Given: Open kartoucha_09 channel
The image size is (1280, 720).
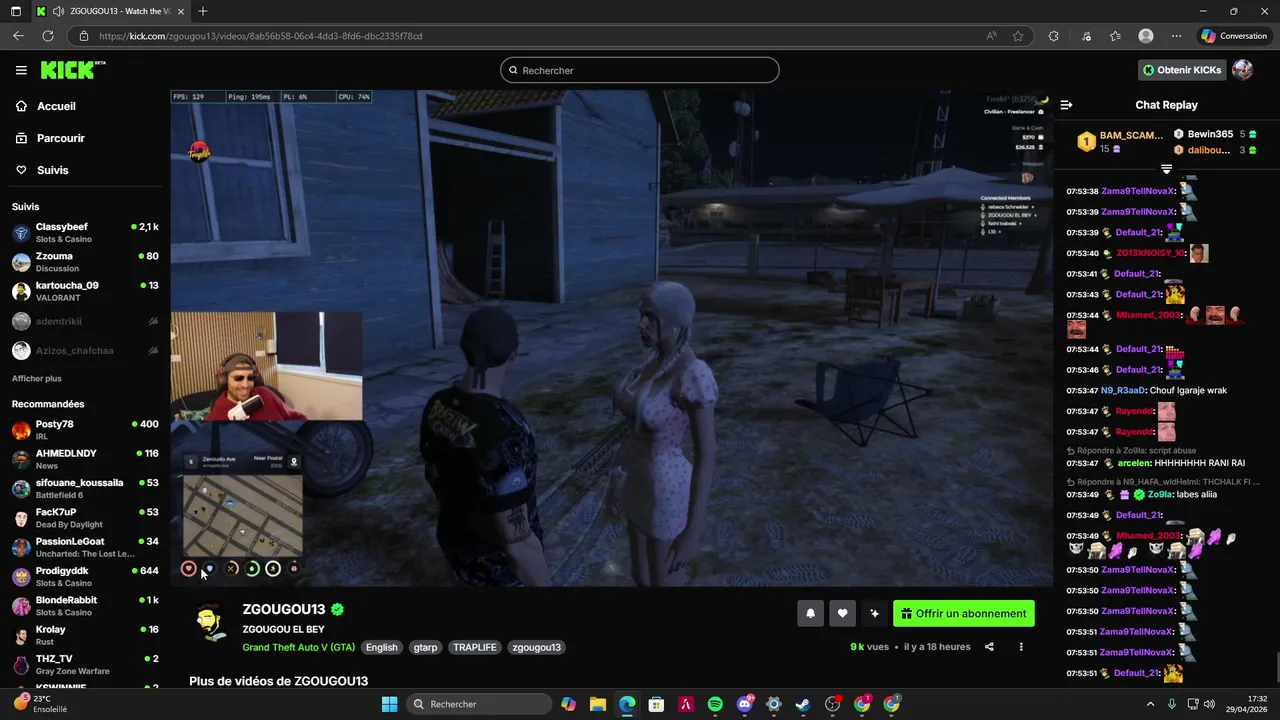Looking at the screenshot, I should (x=85, y=291).
